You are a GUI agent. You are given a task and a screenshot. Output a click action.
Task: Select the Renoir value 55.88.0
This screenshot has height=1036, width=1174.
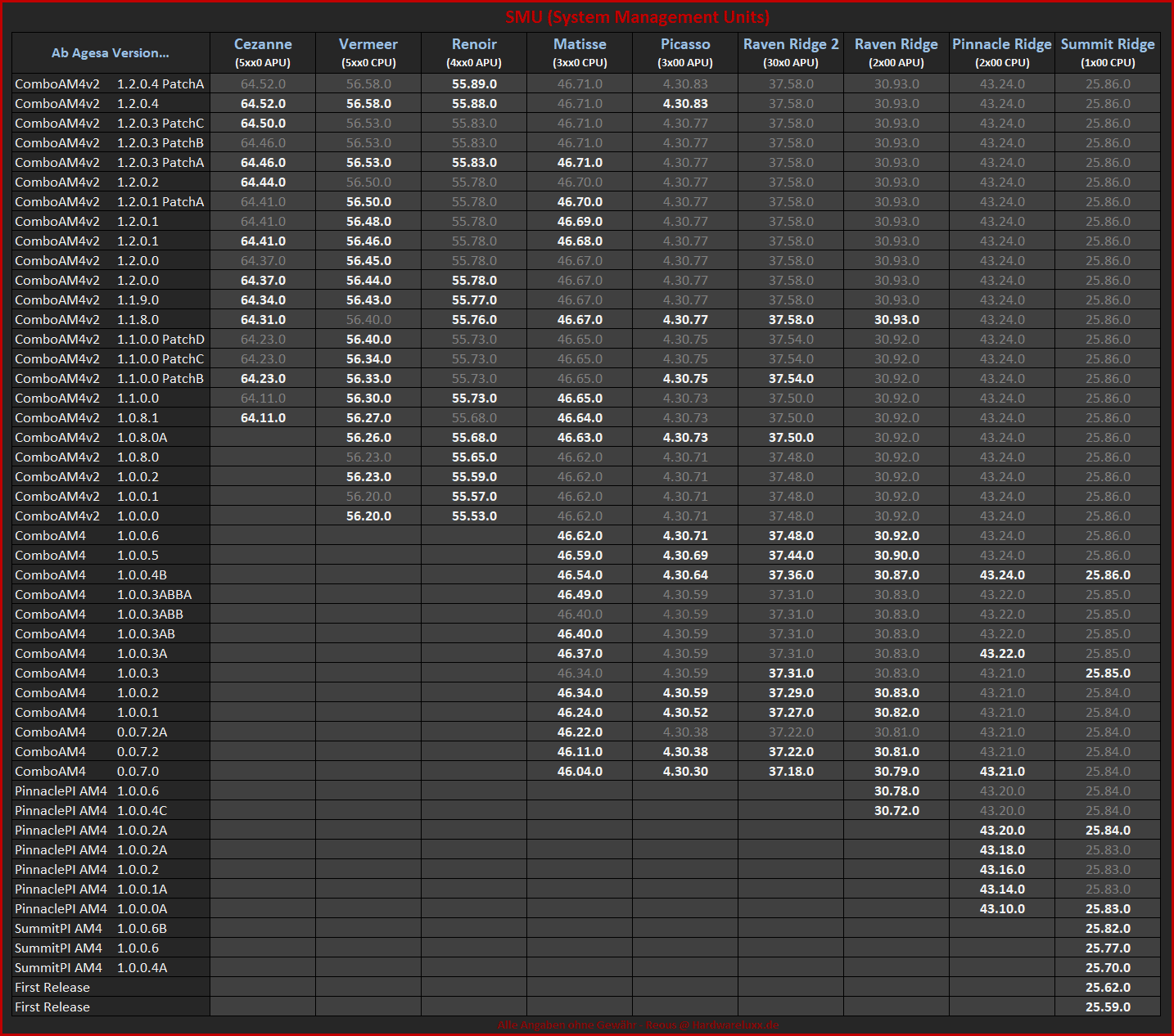(x=474, y=103)
